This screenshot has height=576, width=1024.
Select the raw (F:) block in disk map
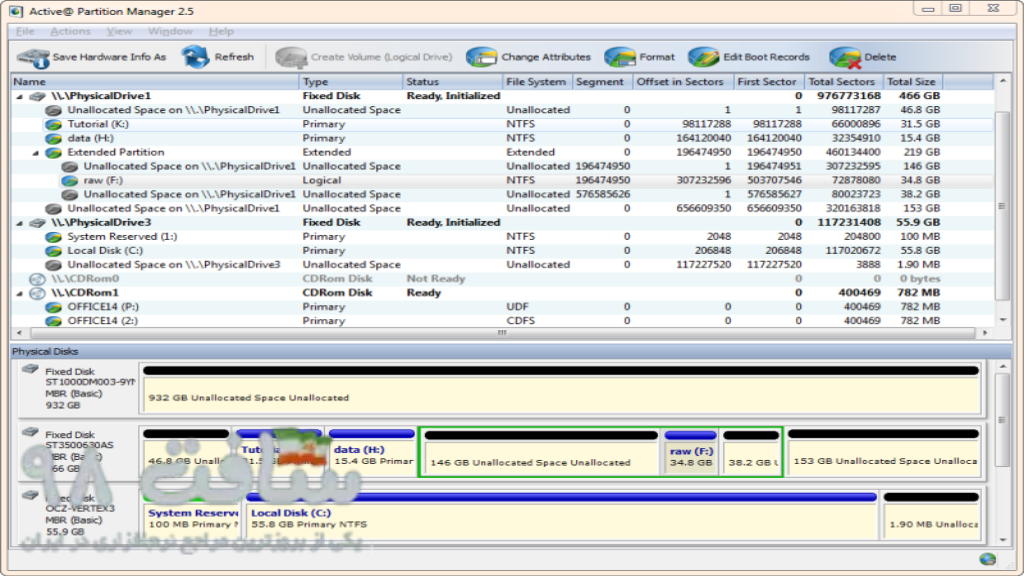[x=690, y=452]
